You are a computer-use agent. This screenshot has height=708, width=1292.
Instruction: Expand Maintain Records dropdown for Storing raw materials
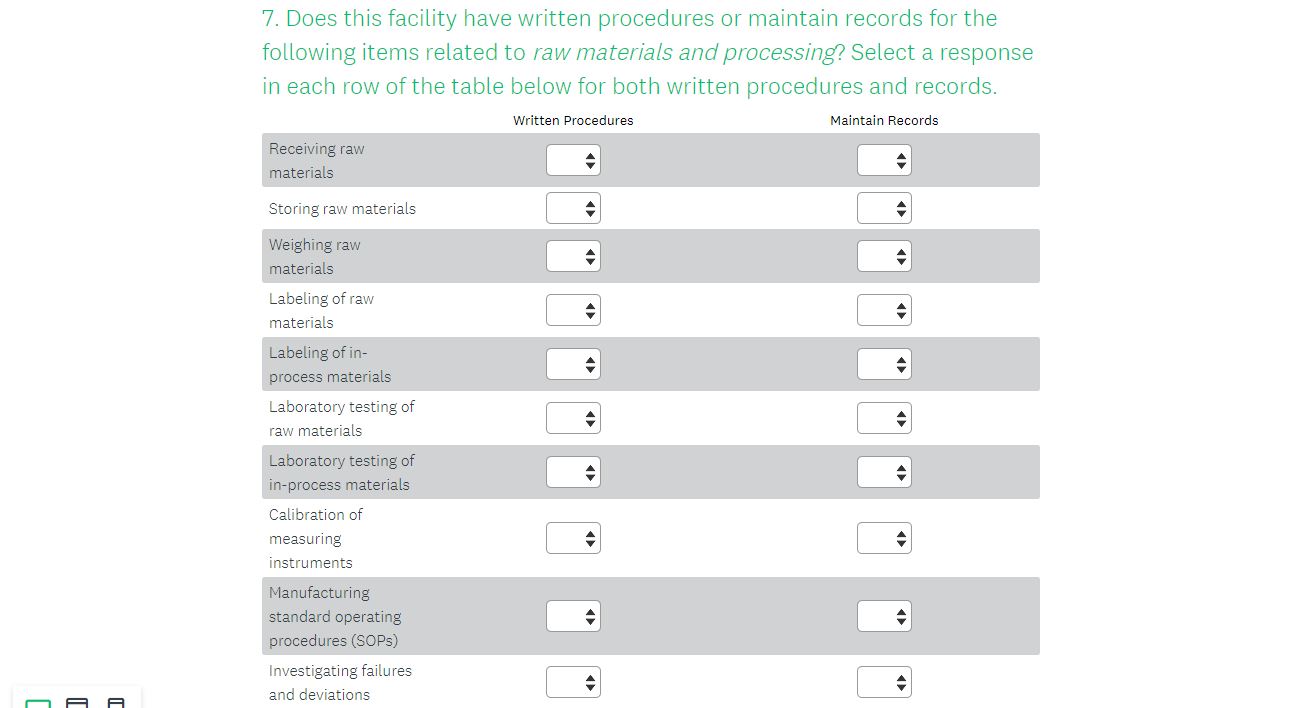[884, 208]
